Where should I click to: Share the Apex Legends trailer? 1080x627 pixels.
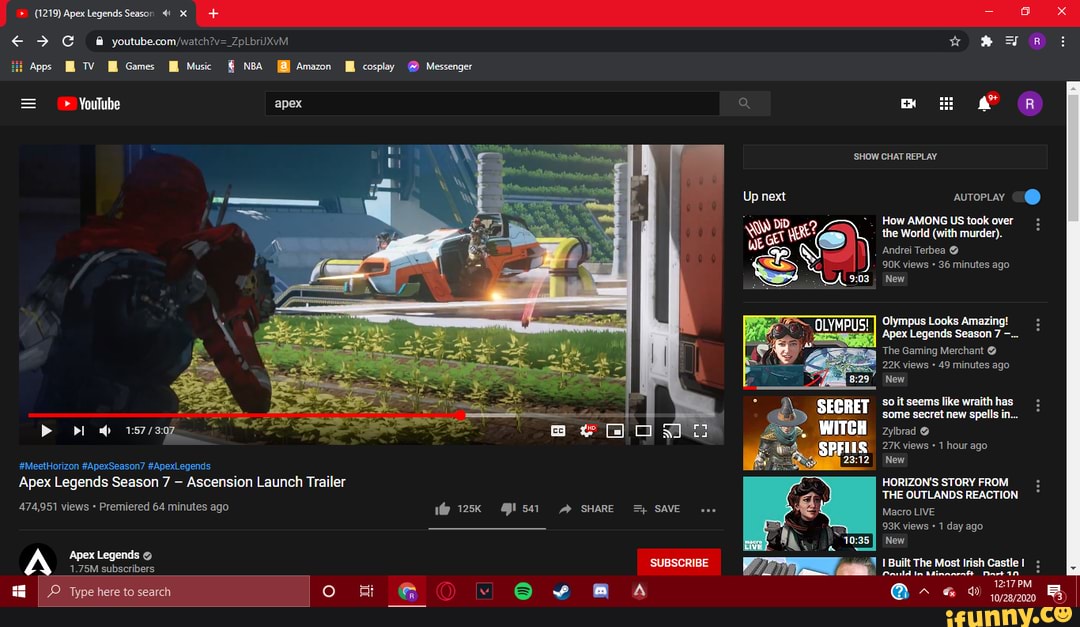coord(586,508)
